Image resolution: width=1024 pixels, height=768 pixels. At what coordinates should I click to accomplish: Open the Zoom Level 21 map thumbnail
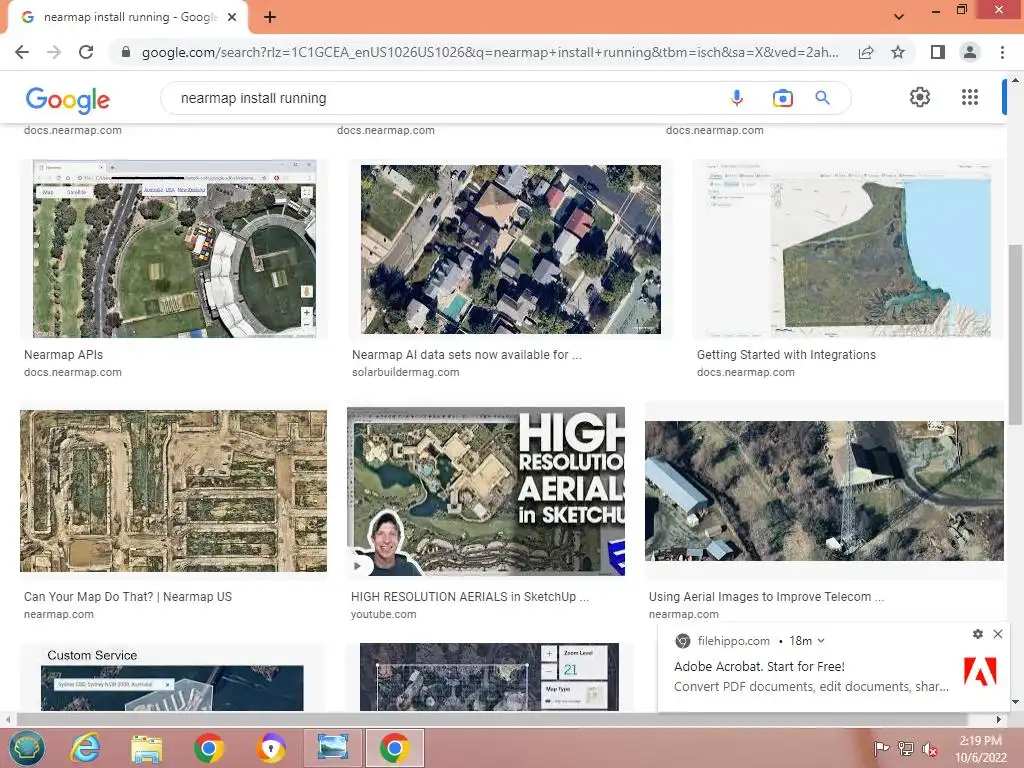489,677
